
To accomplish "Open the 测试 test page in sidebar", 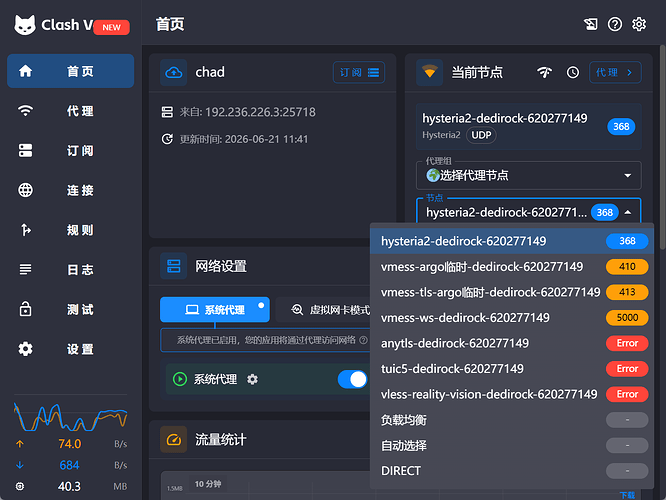I will (x=71, y=309).
